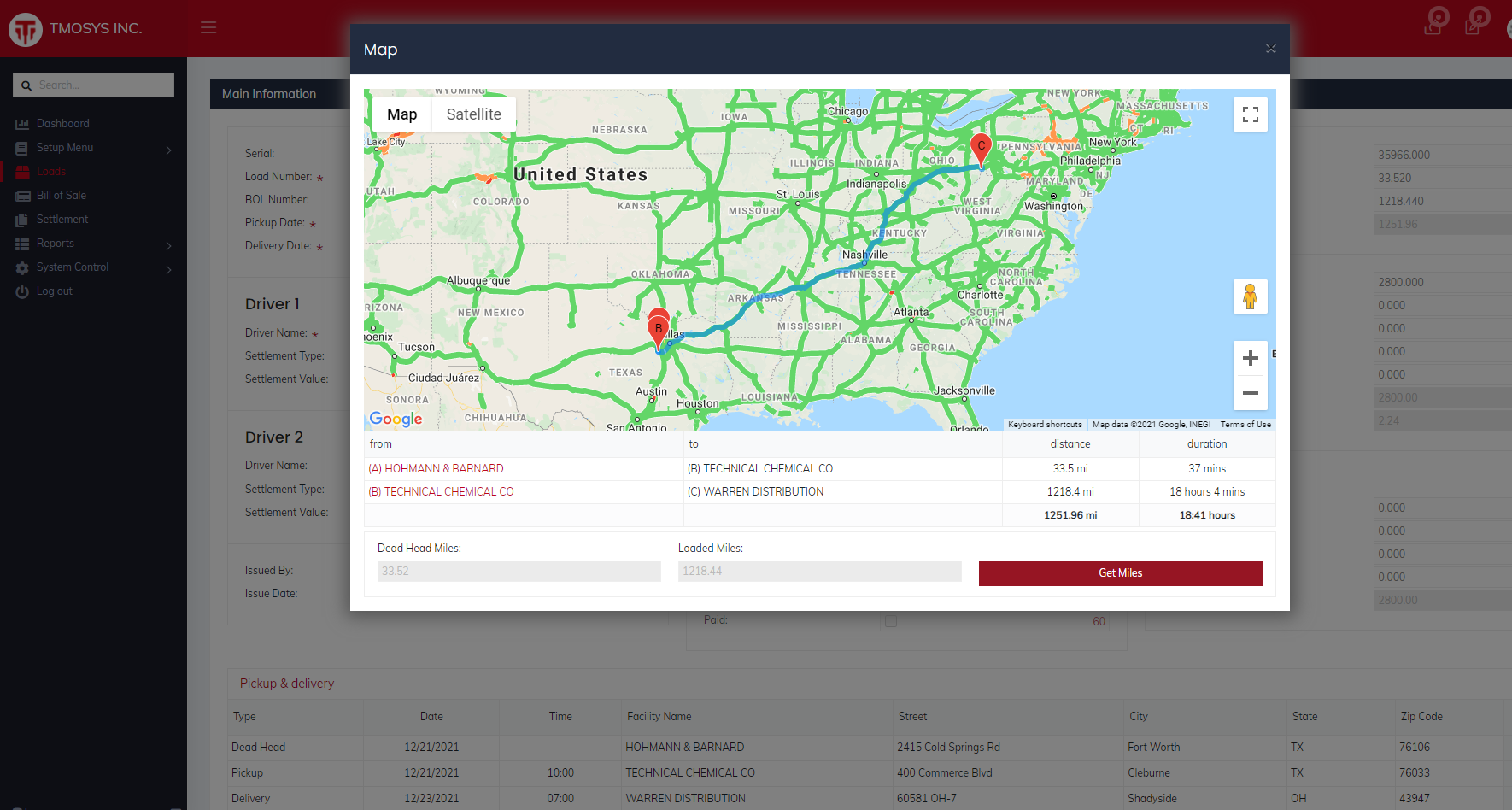
Task: Click the Log out power icon
Action: [x=22, y=291]
